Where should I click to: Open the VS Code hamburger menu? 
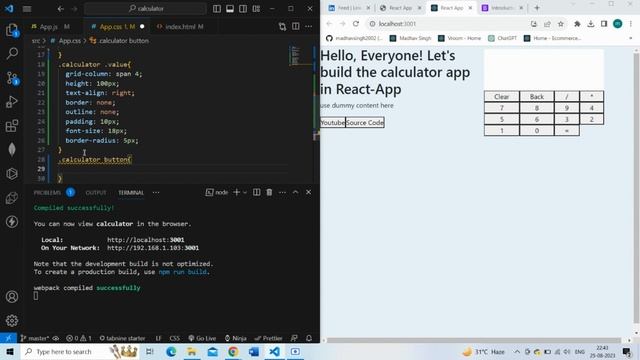click(27, 9)
